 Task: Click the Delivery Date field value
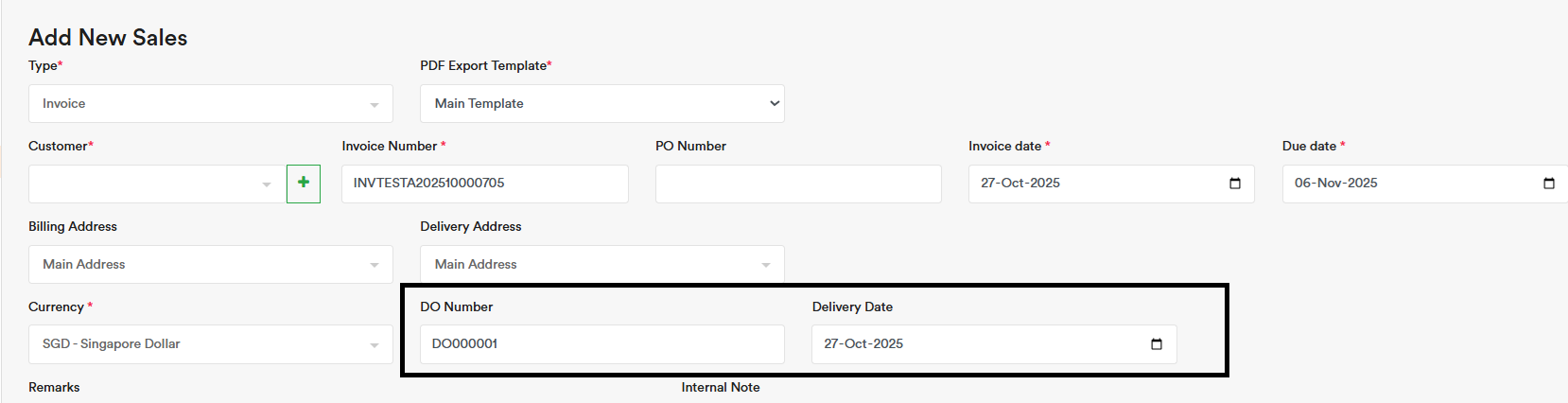pos(863,344)
